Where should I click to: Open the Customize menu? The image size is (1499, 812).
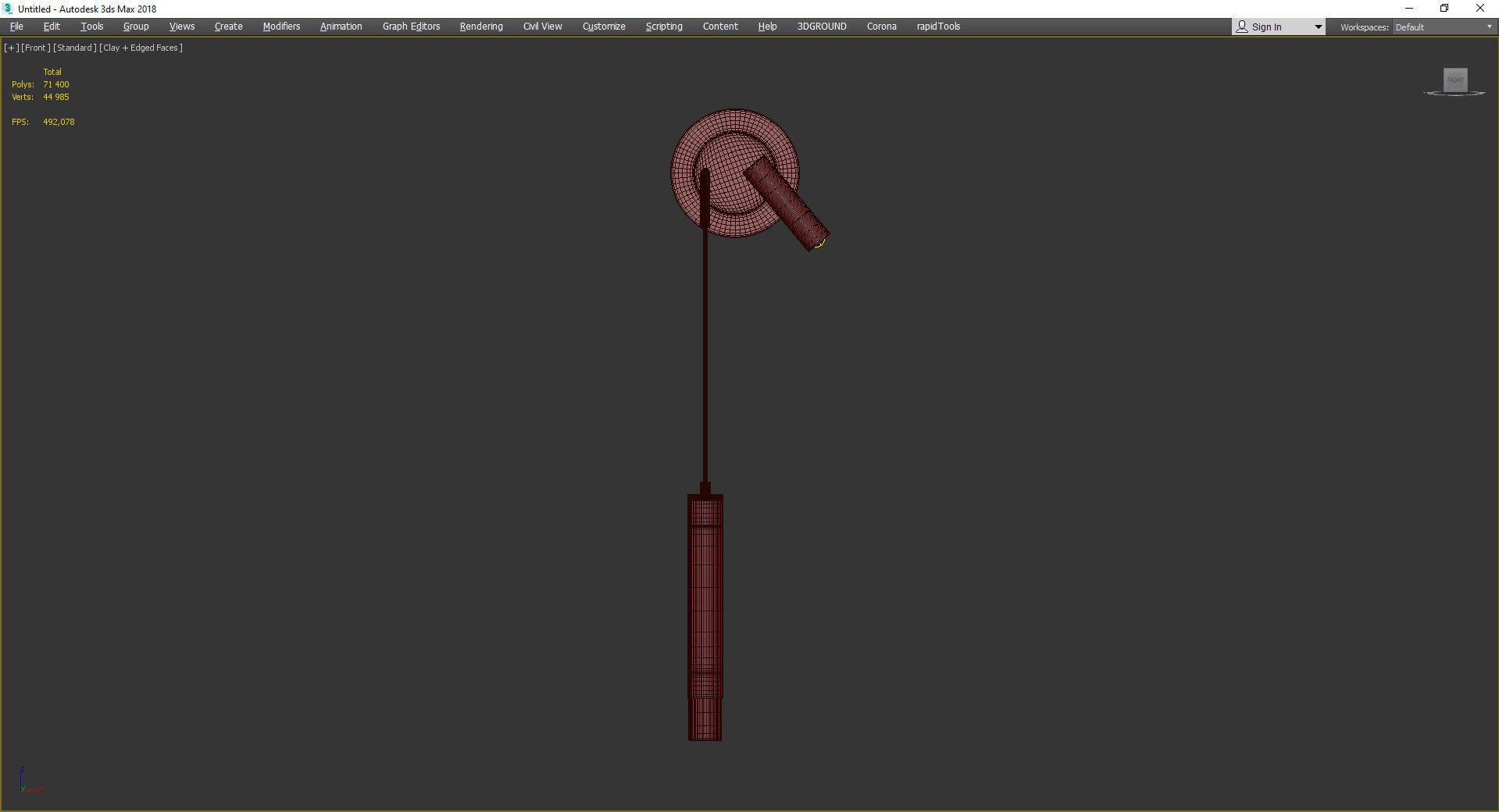(x=604, y=27)
